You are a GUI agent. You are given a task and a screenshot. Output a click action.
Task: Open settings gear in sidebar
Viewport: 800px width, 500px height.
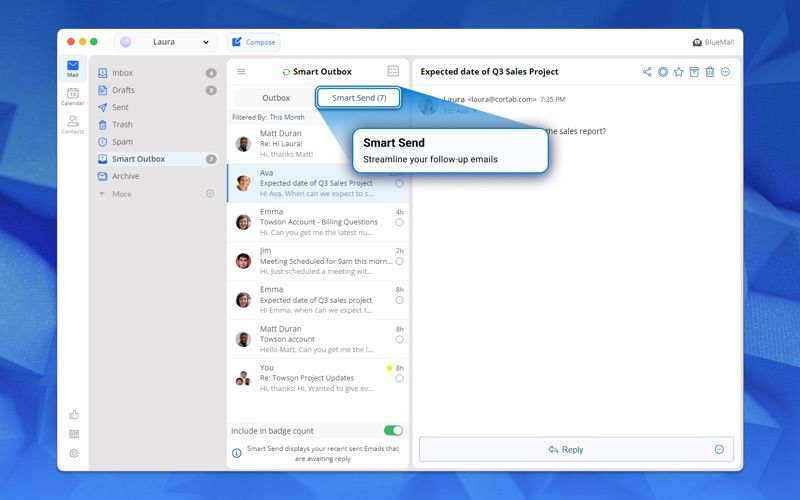[74, 453]
